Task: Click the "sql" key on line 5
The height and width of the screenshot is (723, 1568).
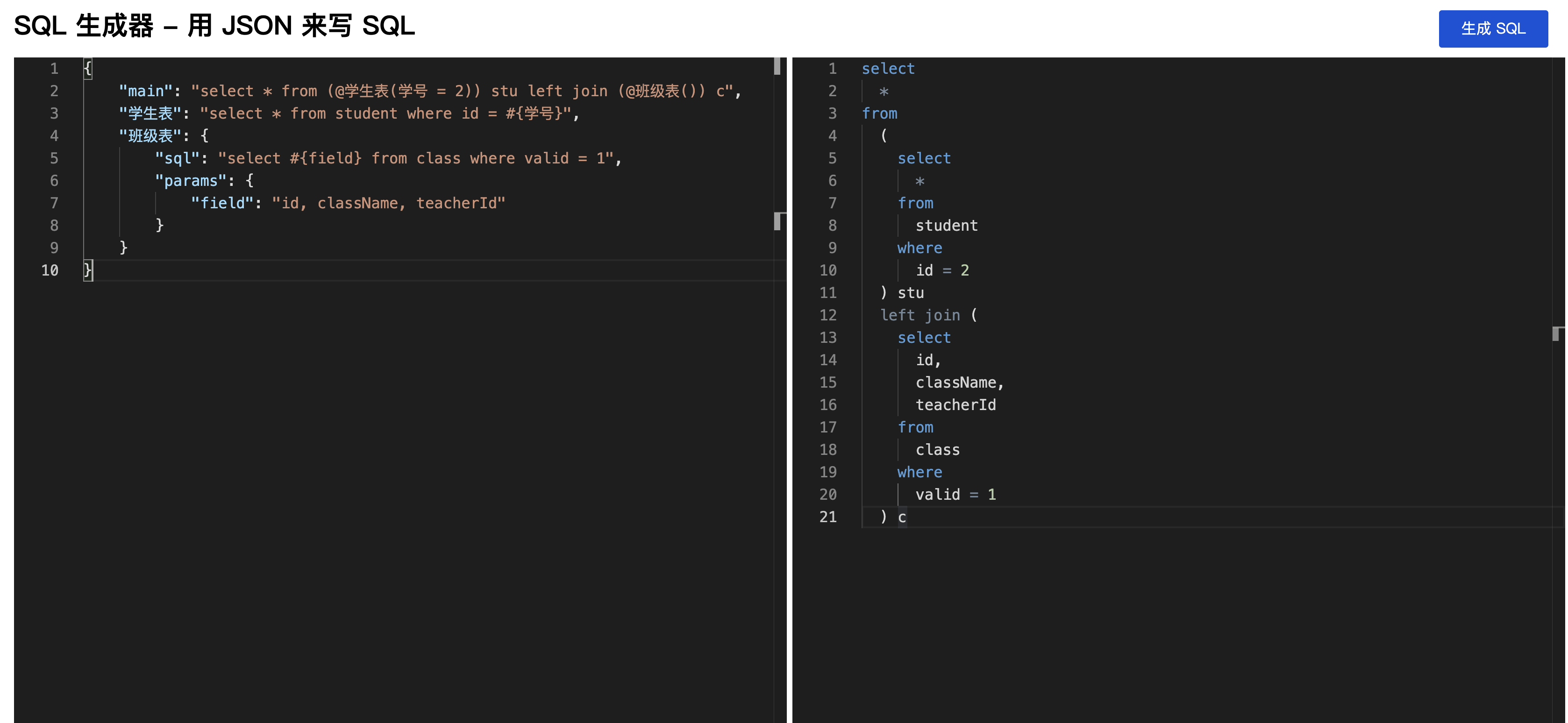Action: 177,158
